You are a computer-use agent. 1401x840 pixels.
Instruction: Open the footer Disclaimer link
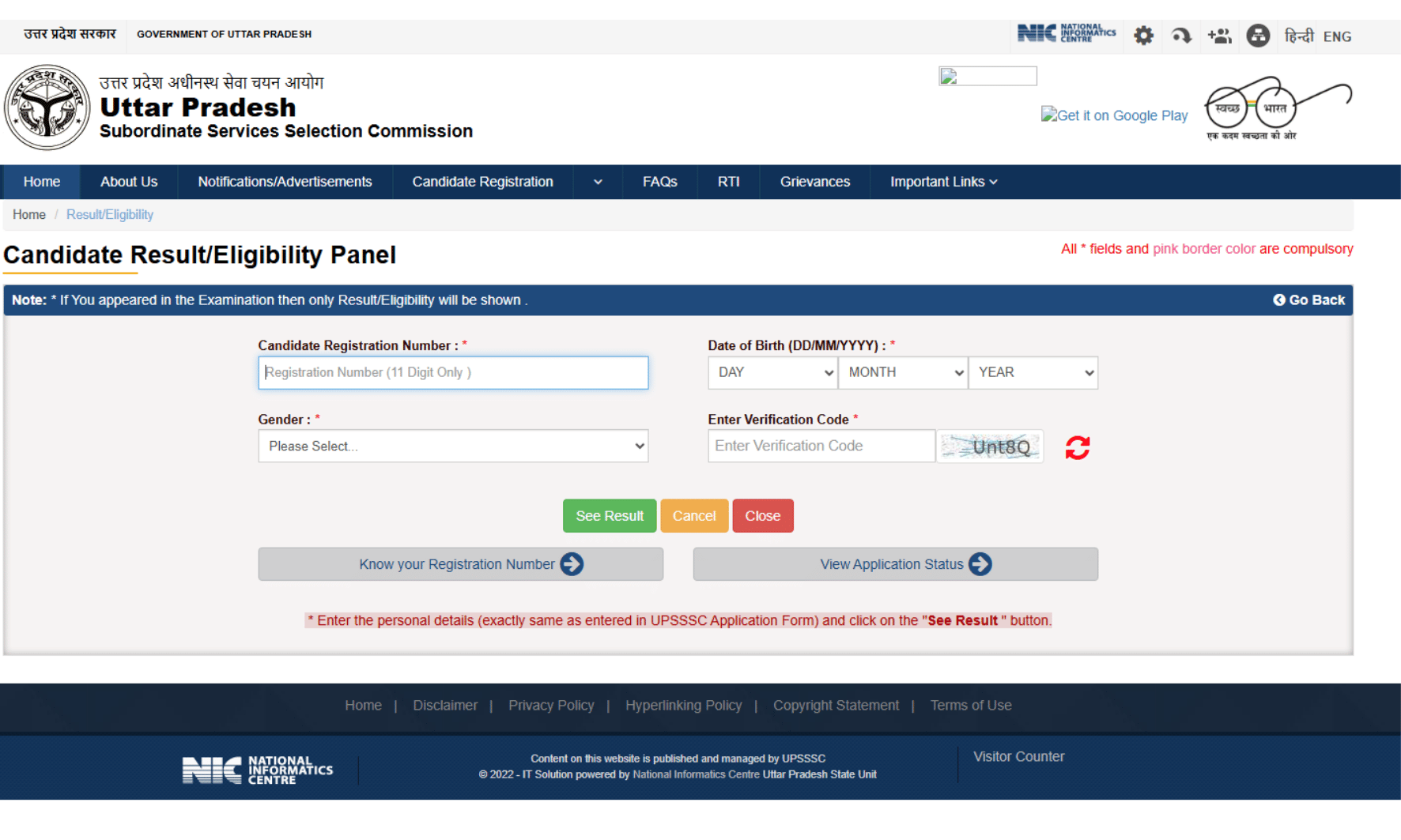(445, 706)
